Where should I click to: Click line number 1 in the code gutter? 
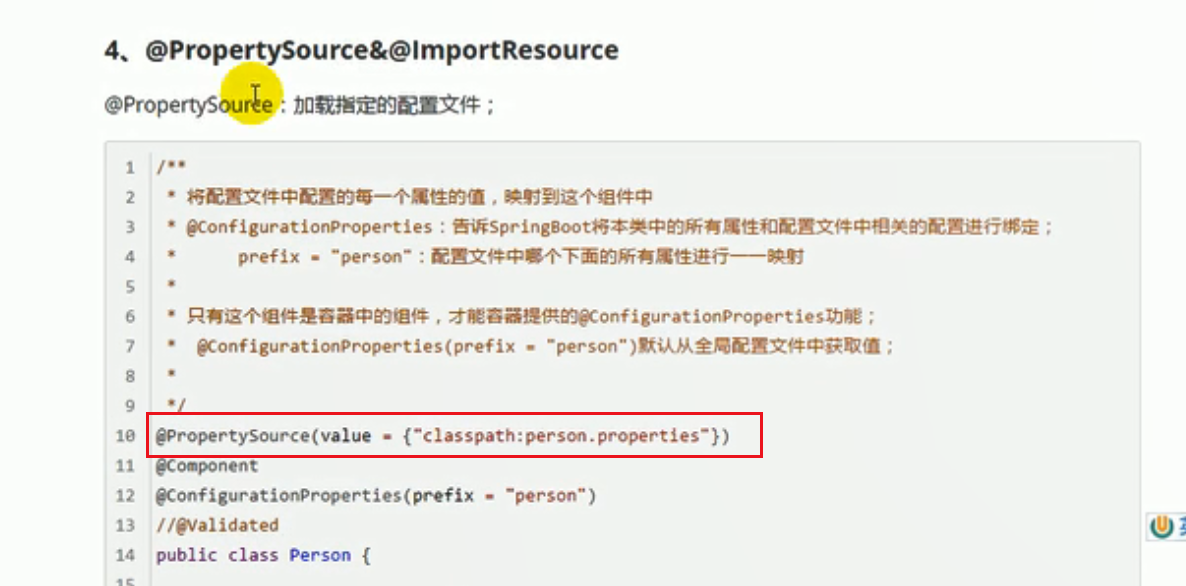click(130, 167)
